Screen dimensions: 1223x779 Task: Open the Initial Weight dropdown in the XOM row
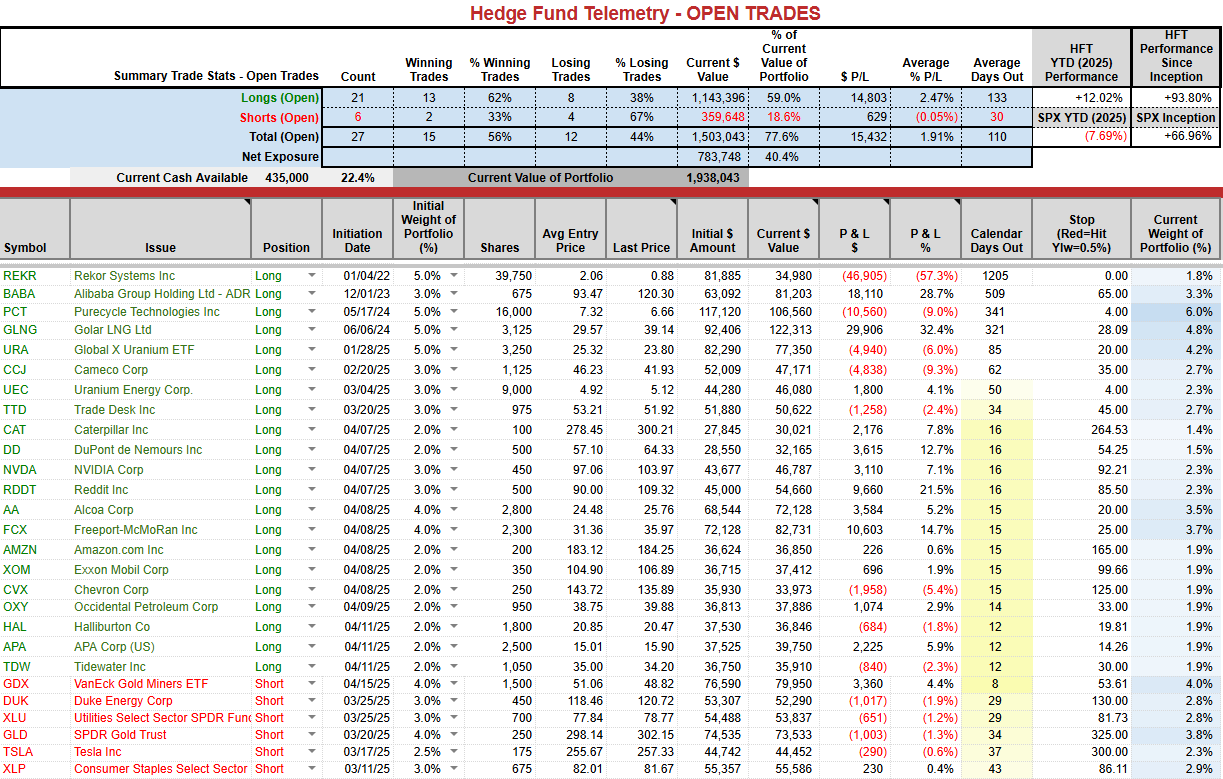point(455,570)
